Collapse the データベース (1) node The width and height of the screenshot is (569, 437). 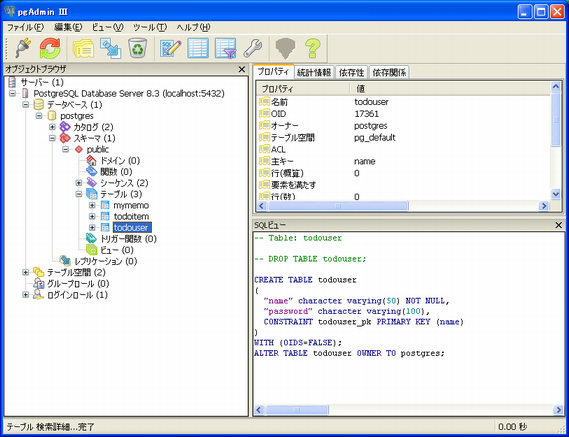[x=25, y=105]
